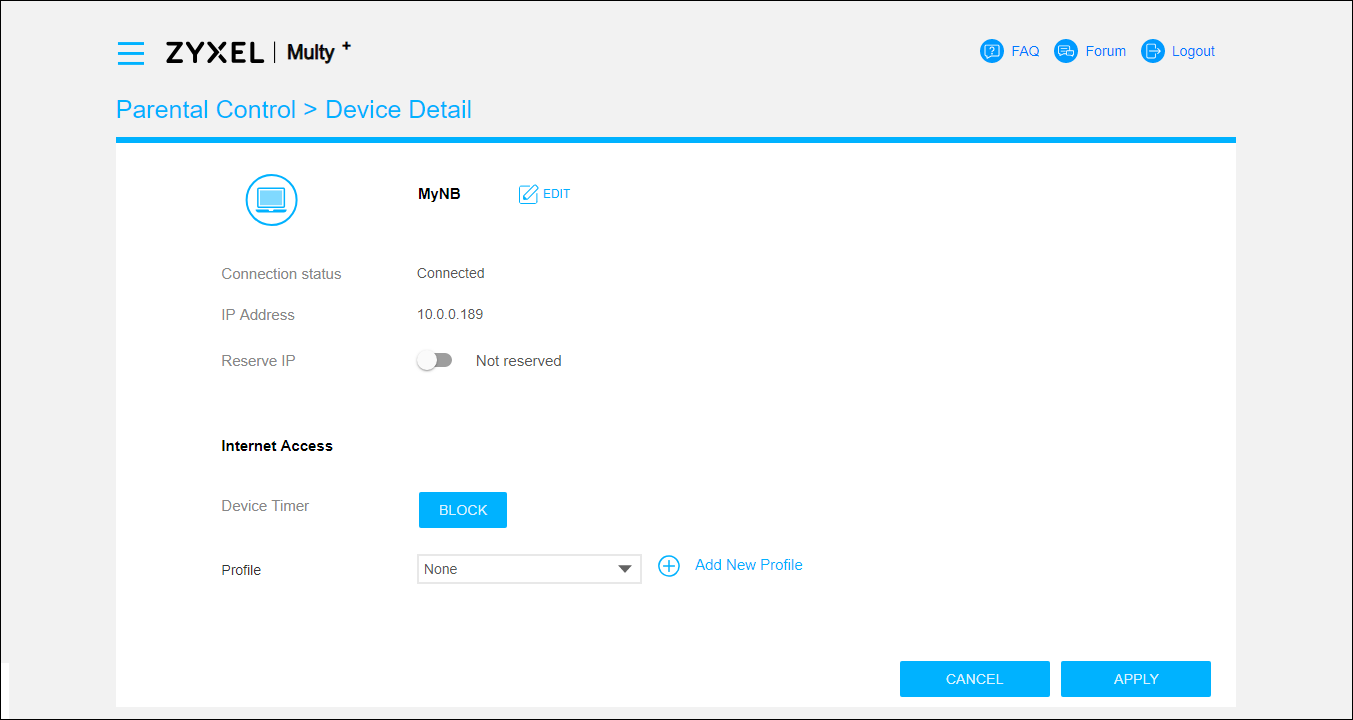Open the FAQ link

pyautogui.click(x=1025, y=51)
